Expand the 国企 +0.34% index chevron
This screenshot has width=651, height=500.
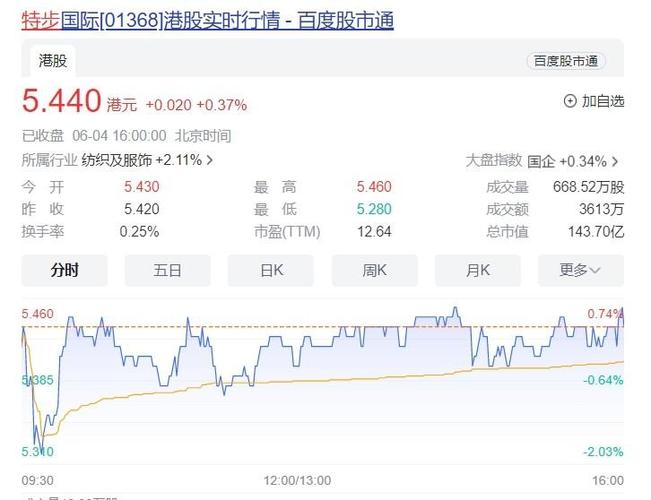pos(615,161)
